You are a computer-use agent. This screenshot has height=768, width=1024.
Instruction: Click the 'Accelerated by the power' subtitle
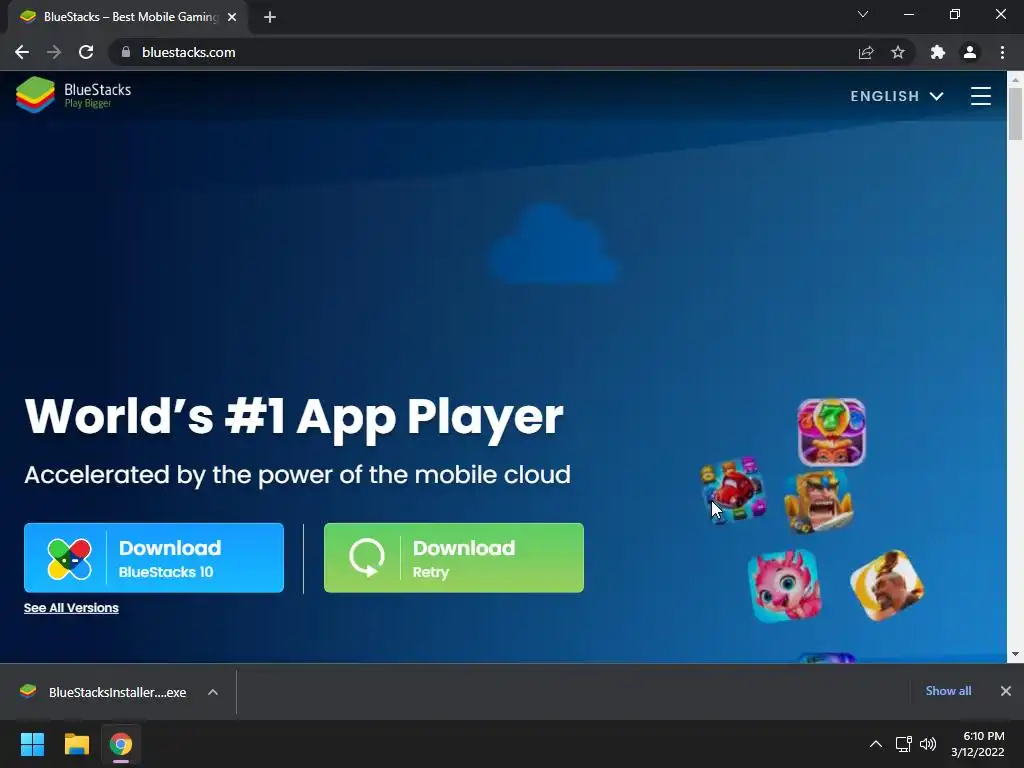click(297, 475)
